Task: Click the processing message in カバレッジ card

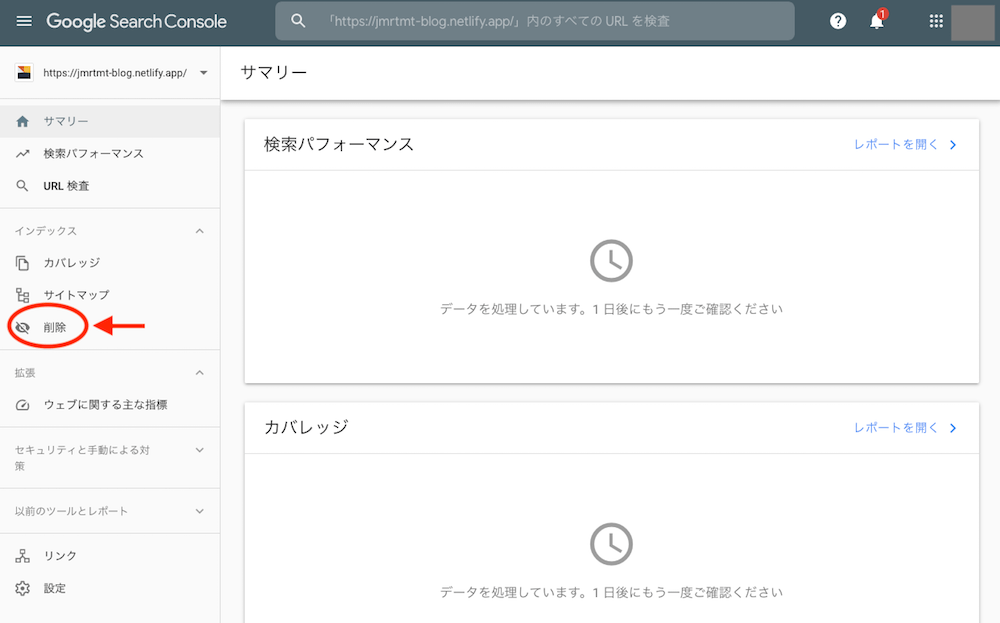Action: pos(611,592)
